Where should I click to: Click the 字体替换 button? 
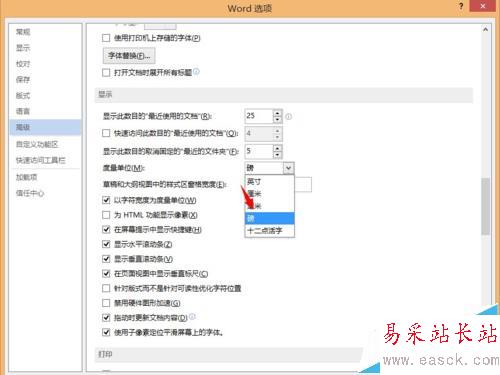click(x=129, y=56)
